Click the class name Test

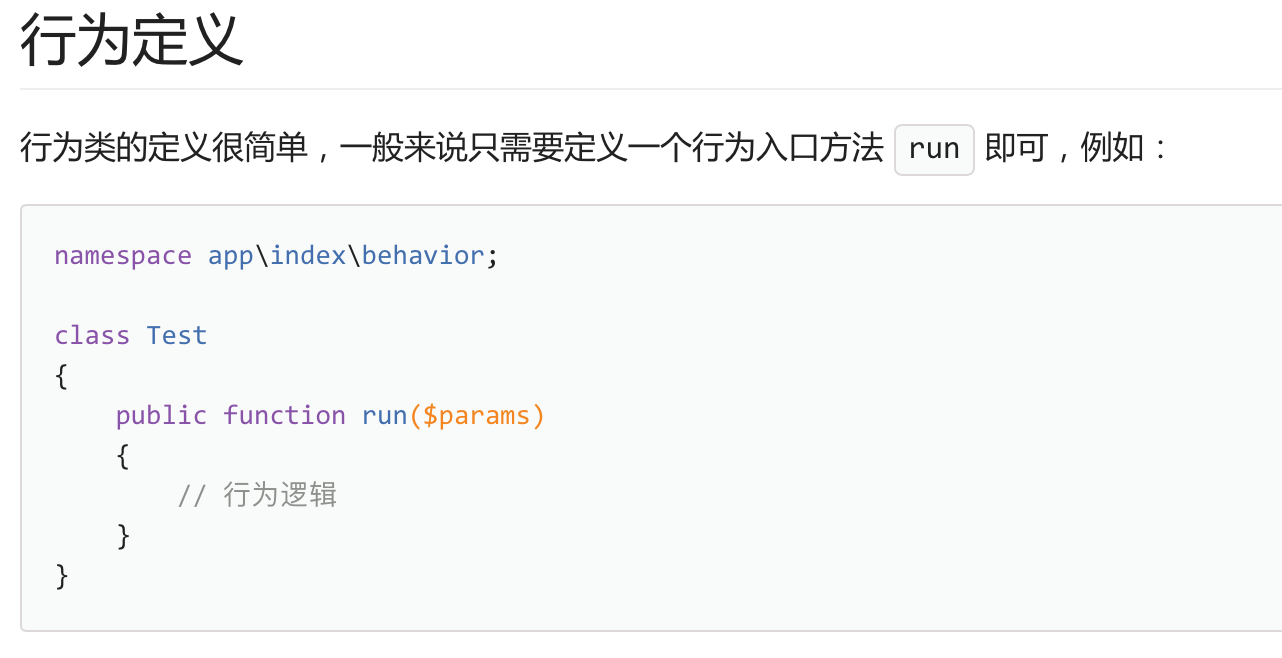point(177,336)
